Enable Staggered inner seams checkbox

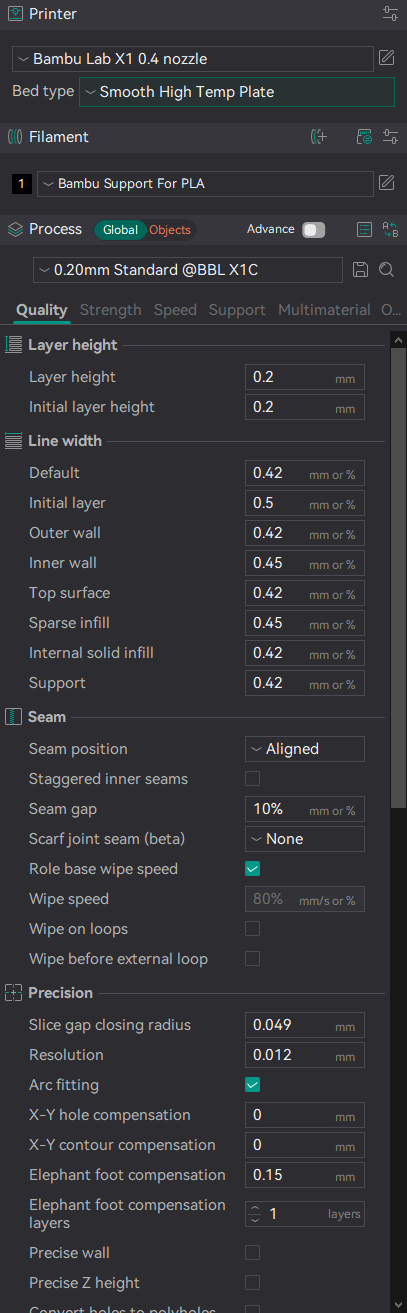(x=253, y=779)
